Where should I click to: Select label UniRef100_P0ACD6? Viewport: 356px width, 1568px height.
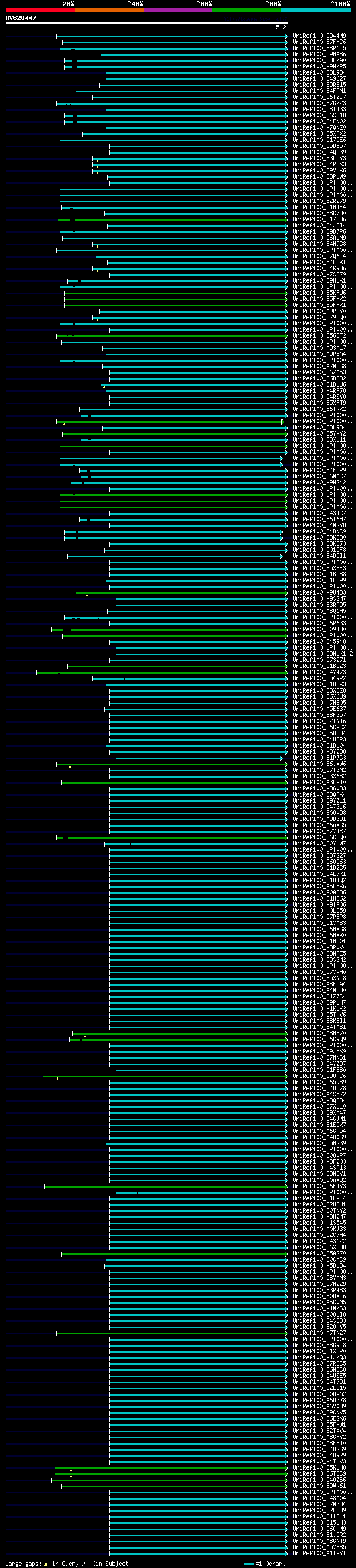(x=319, y=893)
